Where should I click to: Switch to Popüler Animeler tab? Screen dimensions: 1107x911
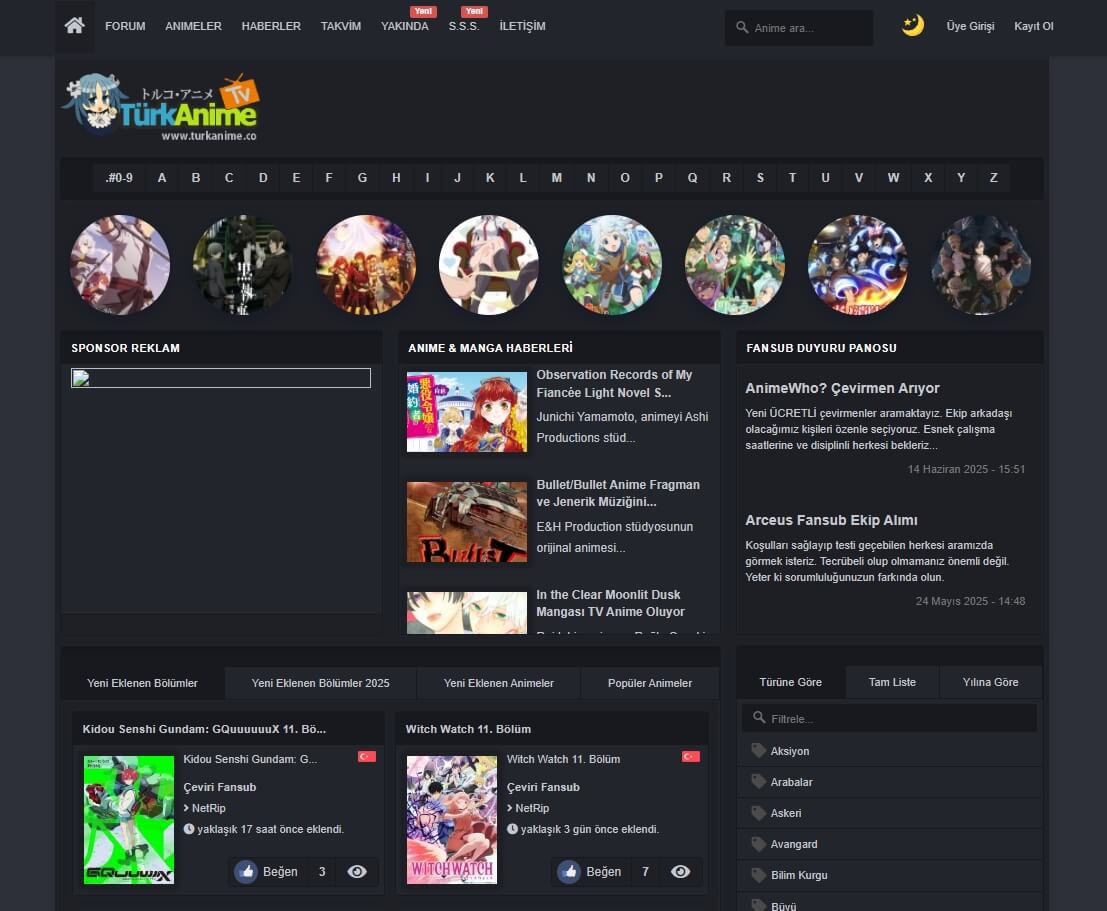(650, 683)
